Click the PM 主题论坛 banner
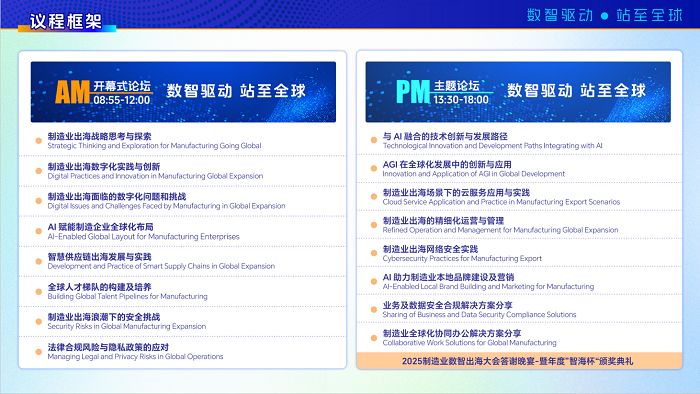The height and width of the screenshot is (394, 700). [x=518, y=92]
